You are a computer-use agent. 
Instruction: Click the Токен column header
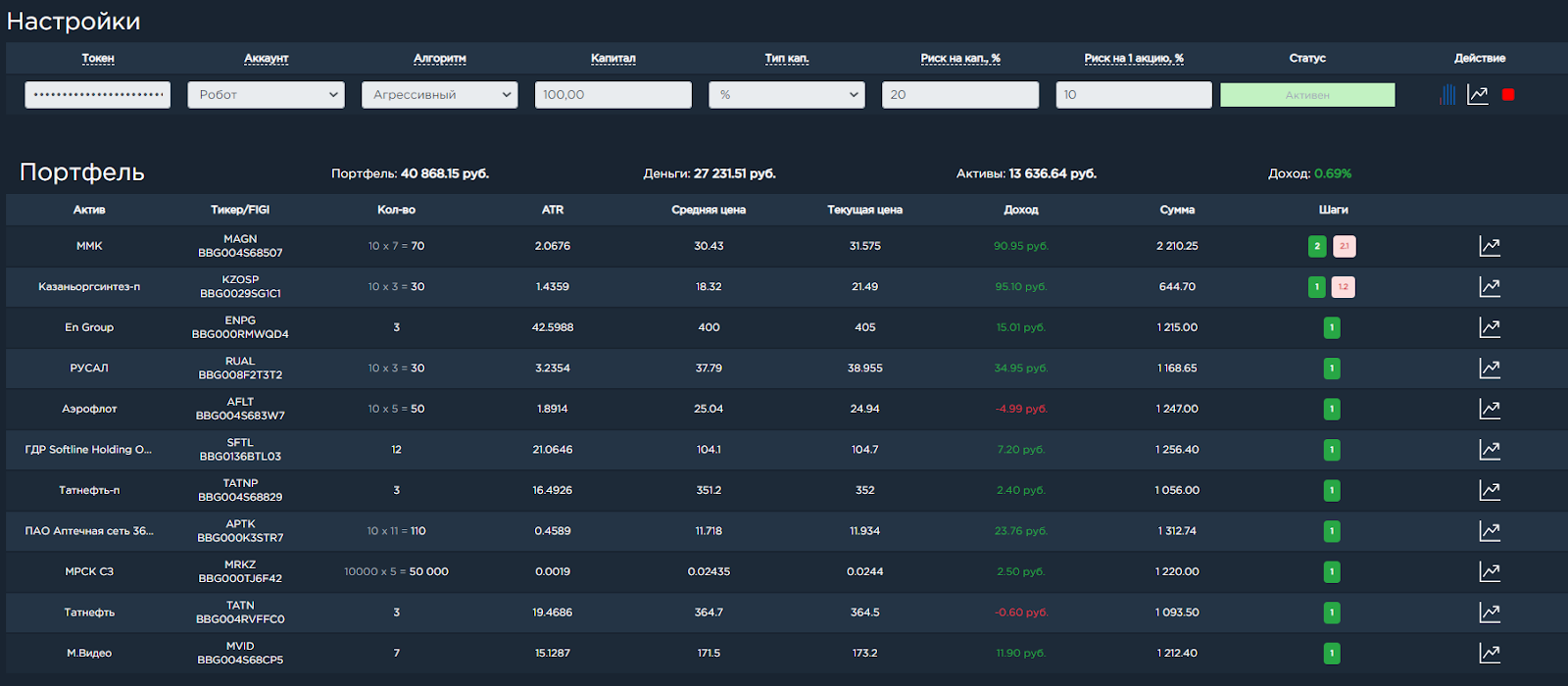(x=98, y=59)
